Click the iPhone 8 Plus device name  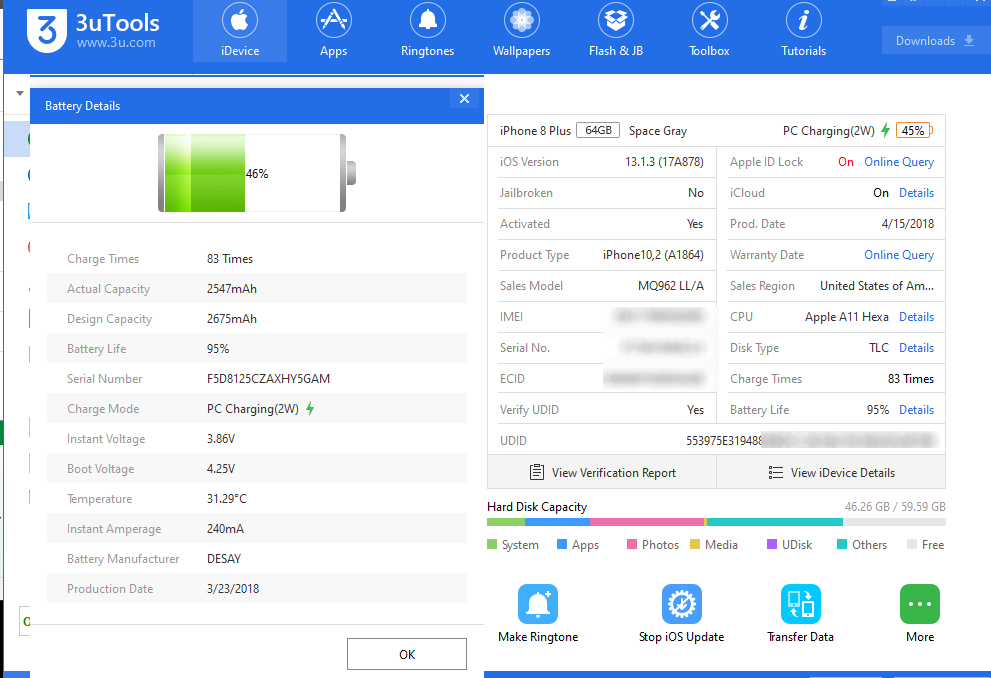pyautogui.click(x=535, y=131)
